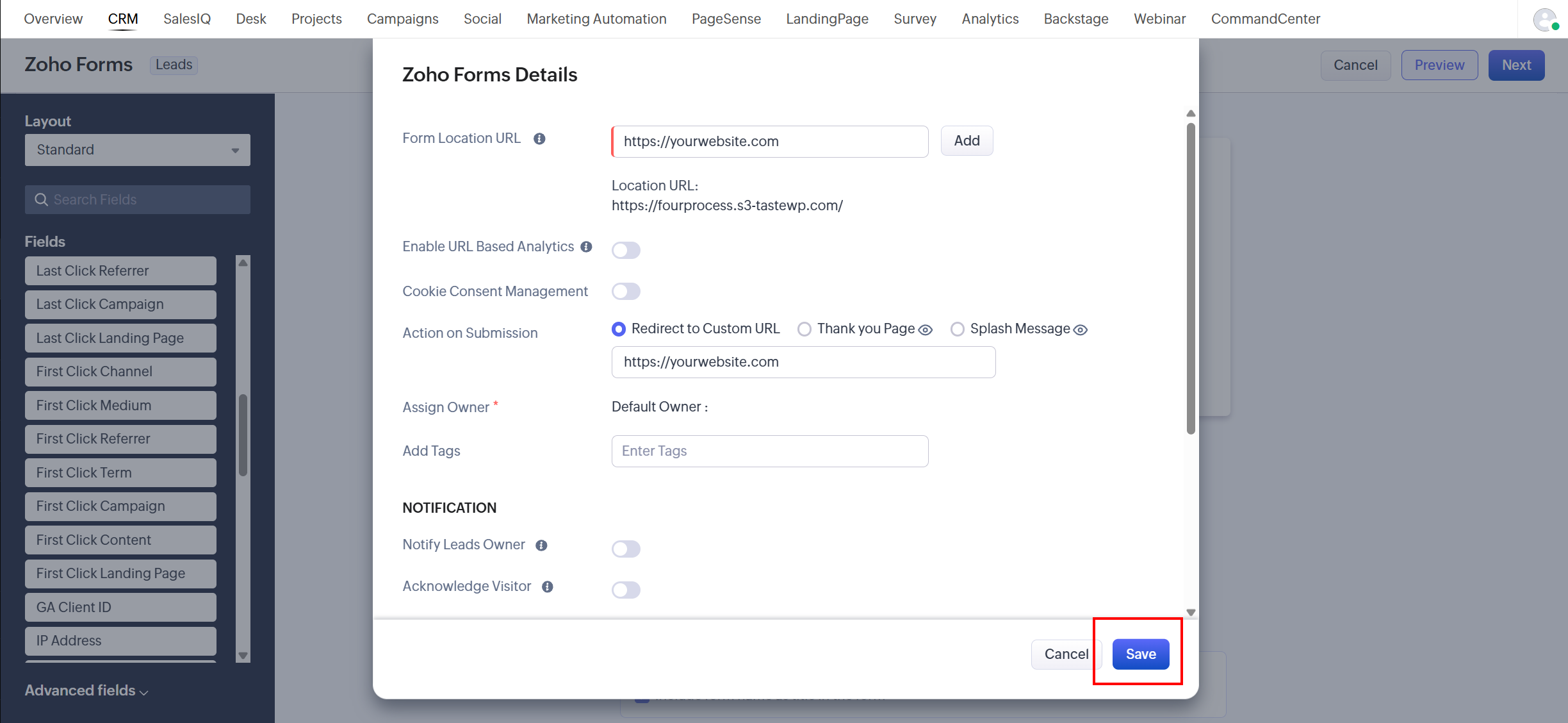Click the Add button for location URL
The image size is (1568, 723).
point(967,141)
